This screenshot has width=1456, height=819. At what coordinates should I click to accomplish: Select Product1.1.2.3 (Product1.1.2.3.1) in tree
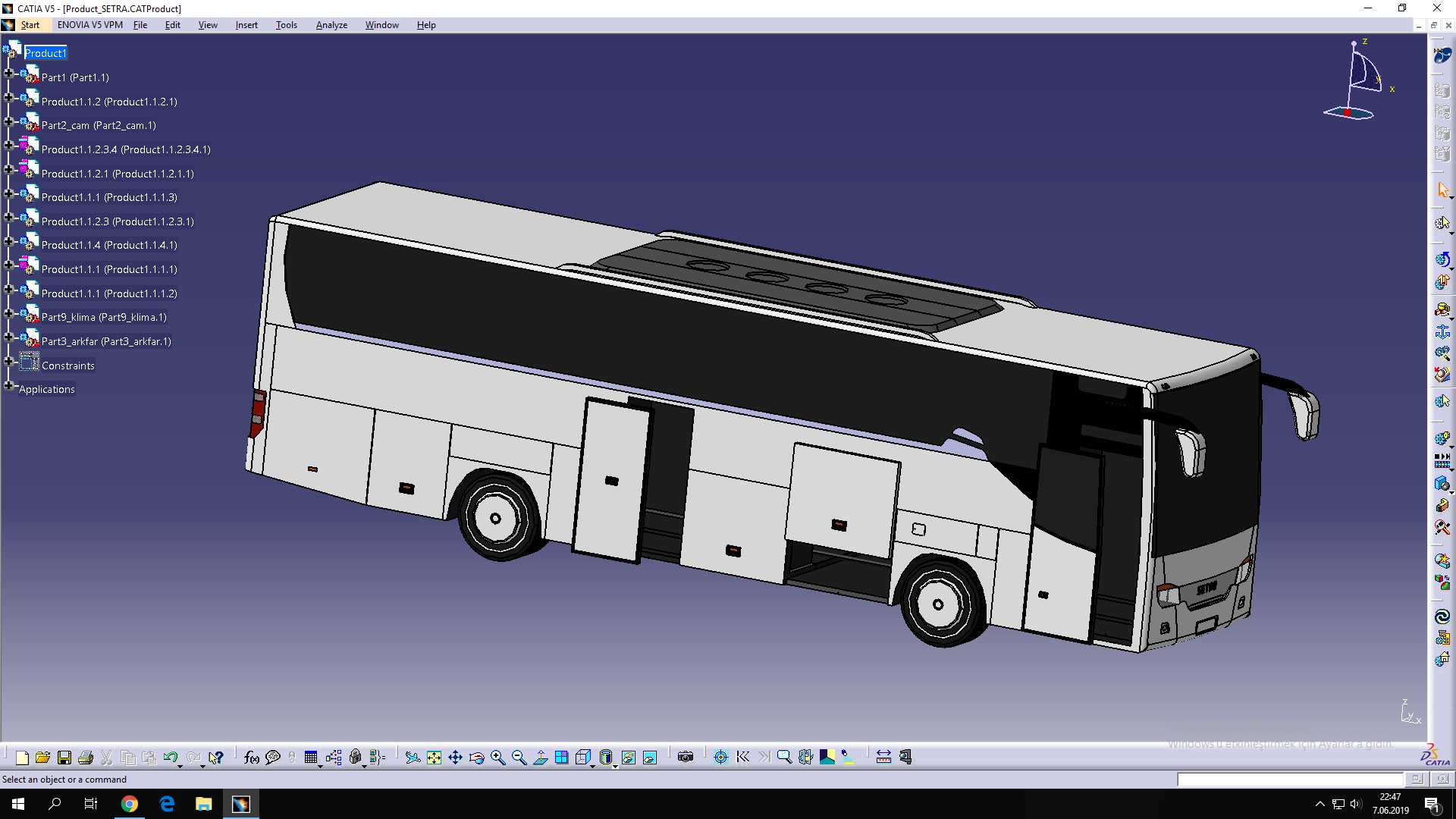pos(118,221)
